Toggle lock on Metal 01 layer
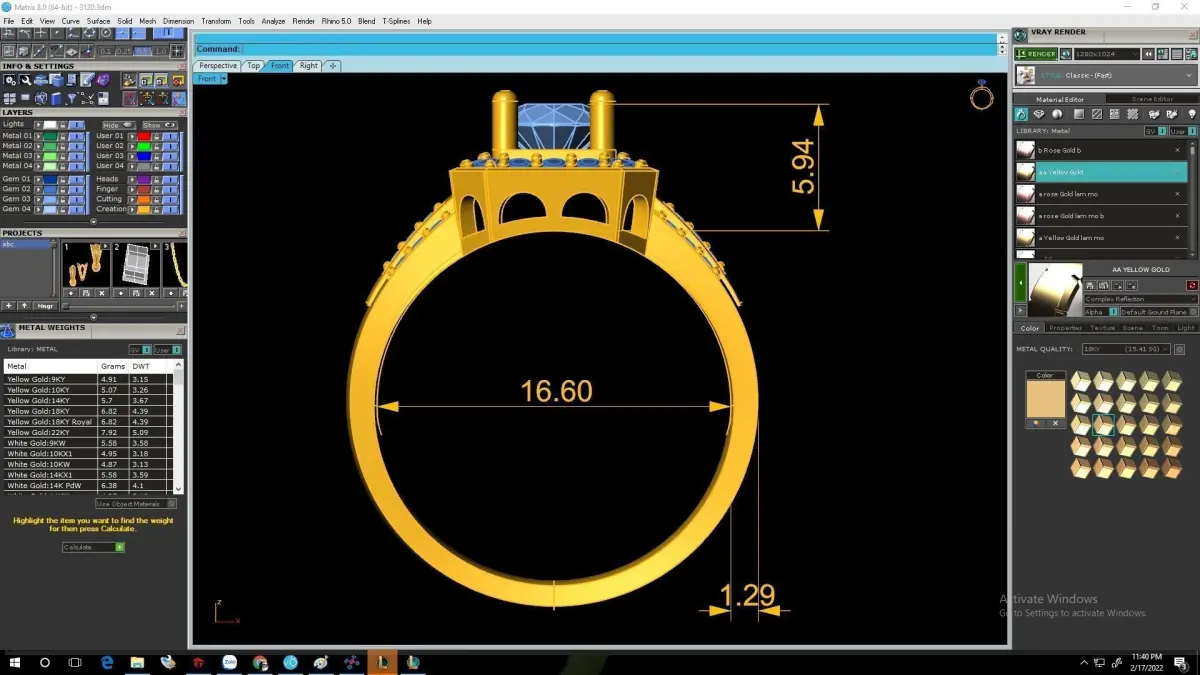 [x=62, y=136]
